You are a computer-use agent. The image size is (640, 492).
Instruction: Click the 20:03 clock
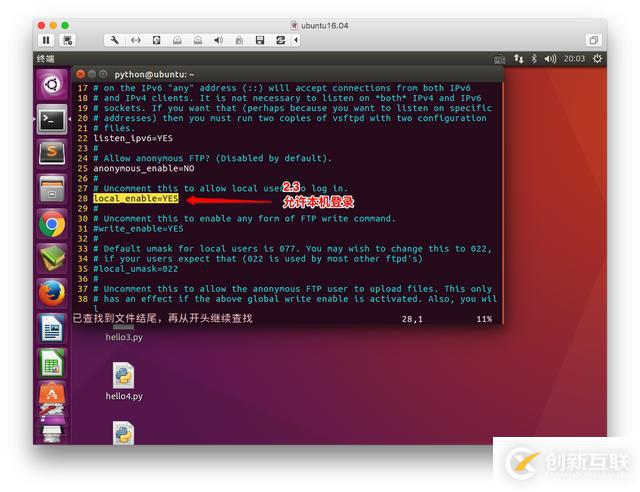pyautogui.click(x=574, y=59)
